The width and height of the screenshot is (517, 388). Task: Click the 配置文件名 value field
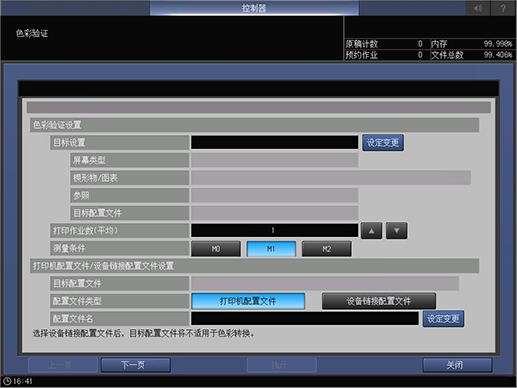(x=305, y=318)
